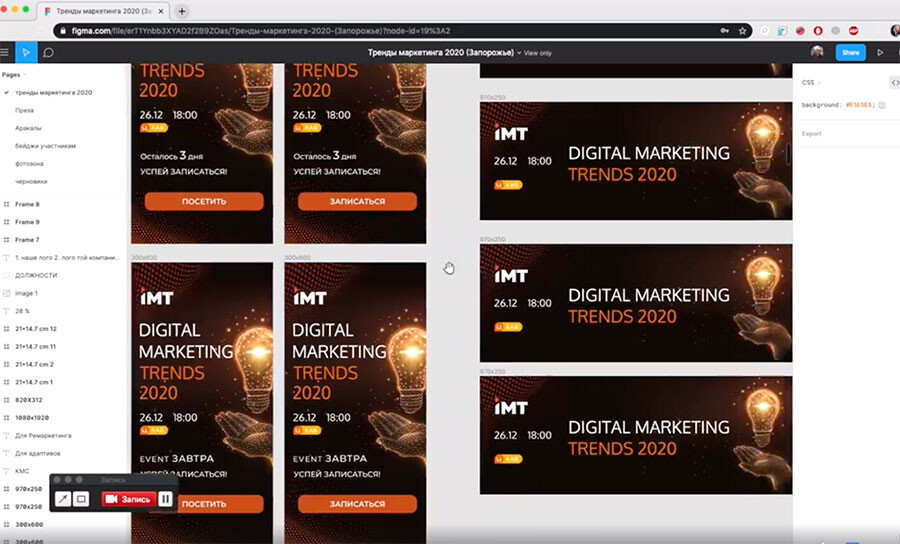Click the text icon of KMC layer

pyautogui.click(x=6, y=471)
